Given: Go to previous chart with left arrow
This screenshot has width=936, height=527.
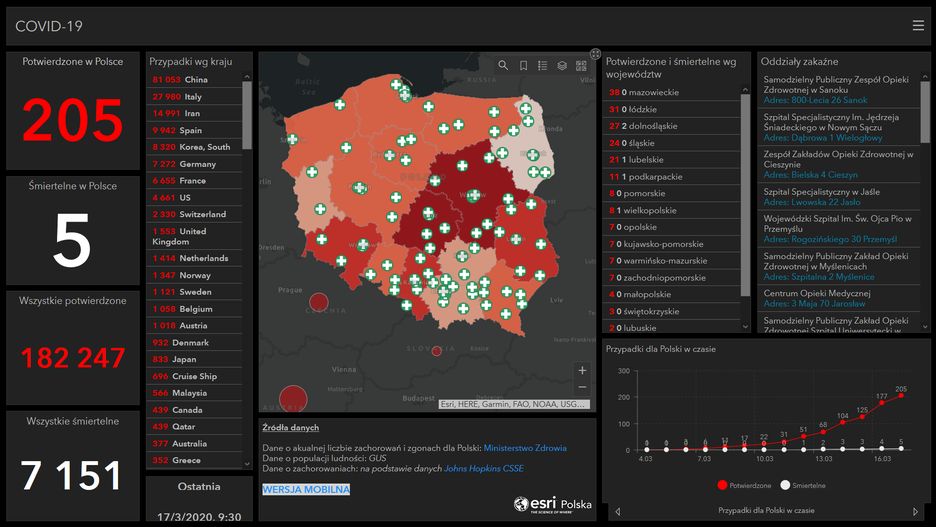Looking at the screenshot, I should pos(617,511).
